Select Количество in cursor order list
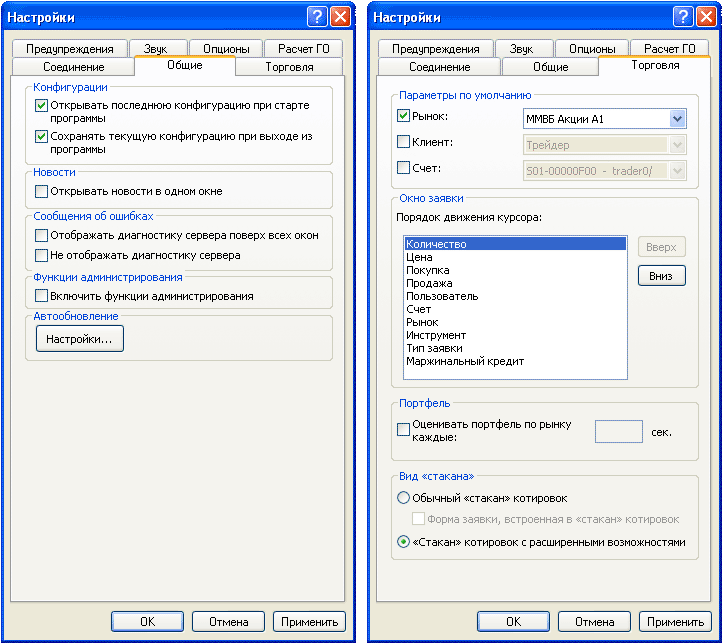723x644 pixels. [515, 244]
